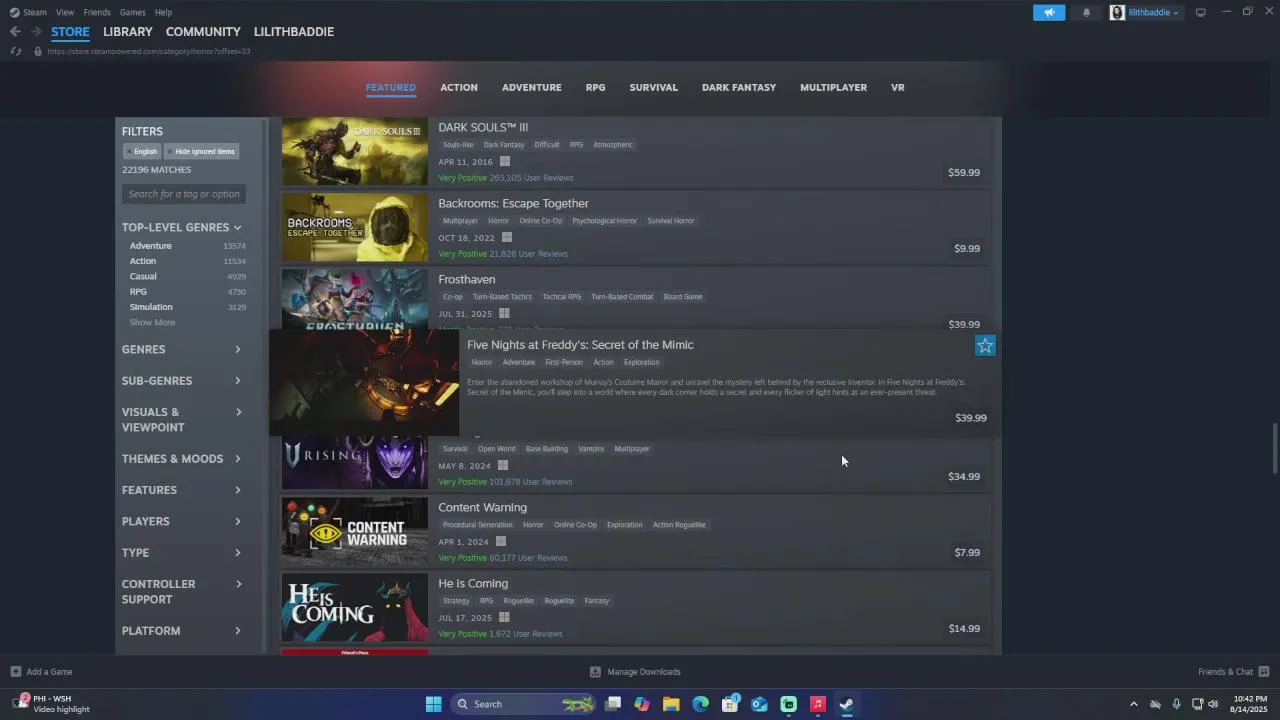Click the Board Game tag on Frosthaven

(683, 297)
